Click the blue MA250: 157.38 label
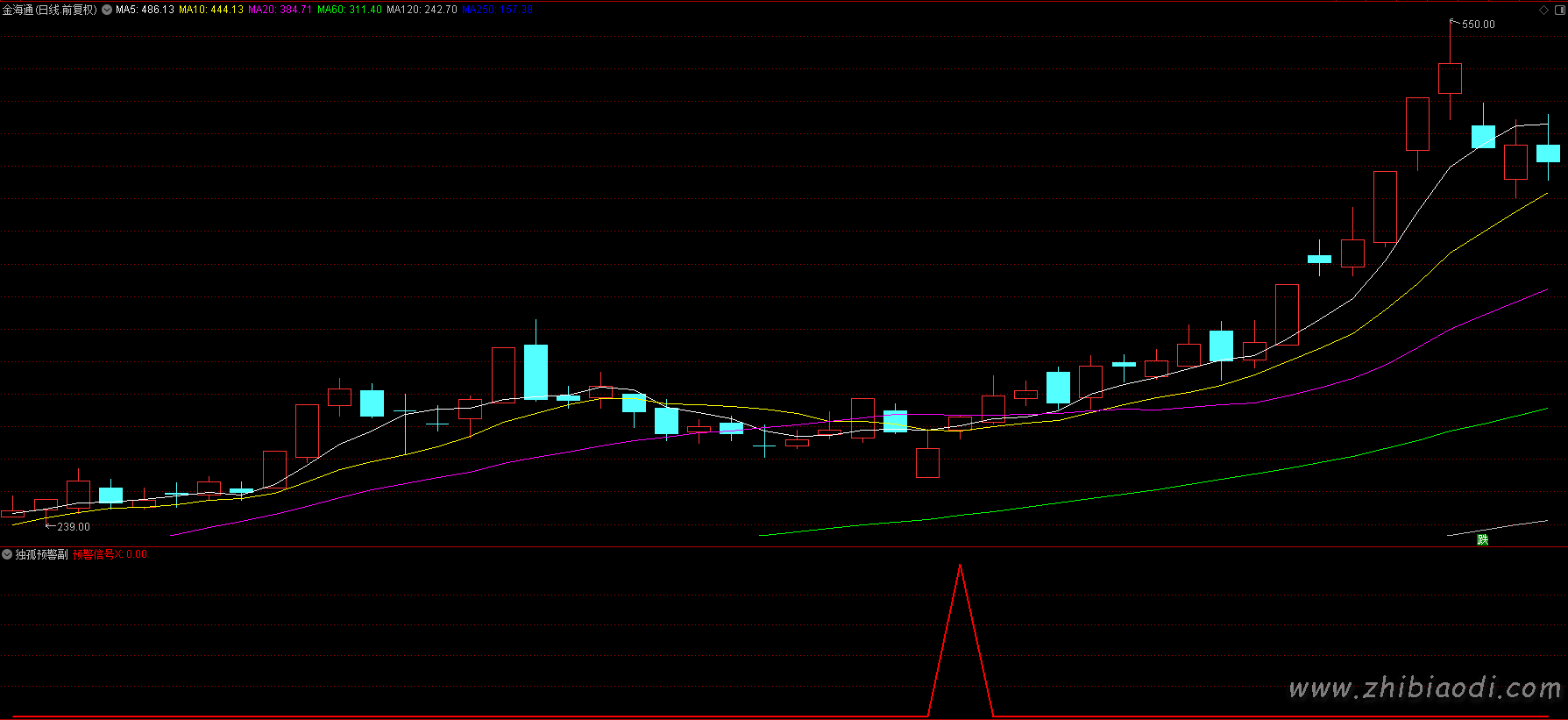The height and width of the screenshot is (720, 1568). [497, 10]
